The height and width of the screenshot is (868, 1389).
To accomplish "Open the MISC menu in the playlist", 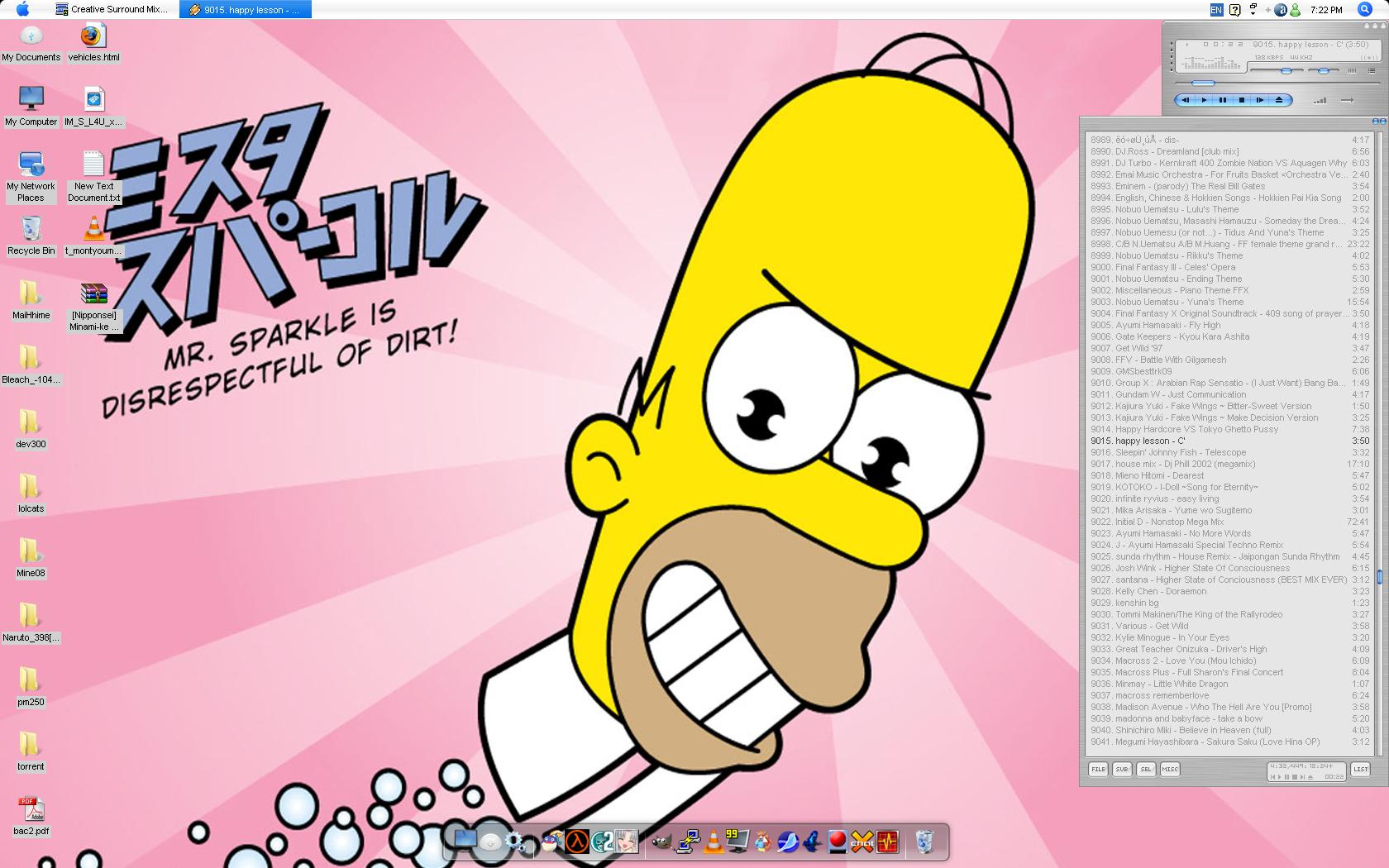I will (x=1170, y=769).
